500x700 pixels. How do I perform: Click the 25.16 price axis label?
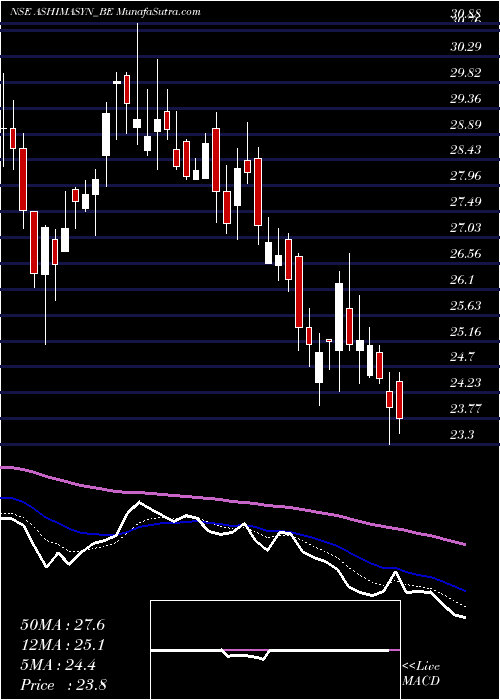coord(467,331)
